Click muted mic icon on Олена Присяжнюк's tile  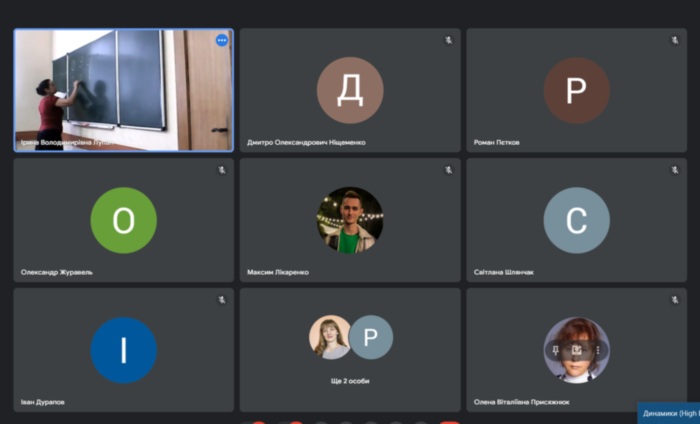pyautogui.click(x=676, y=300)
